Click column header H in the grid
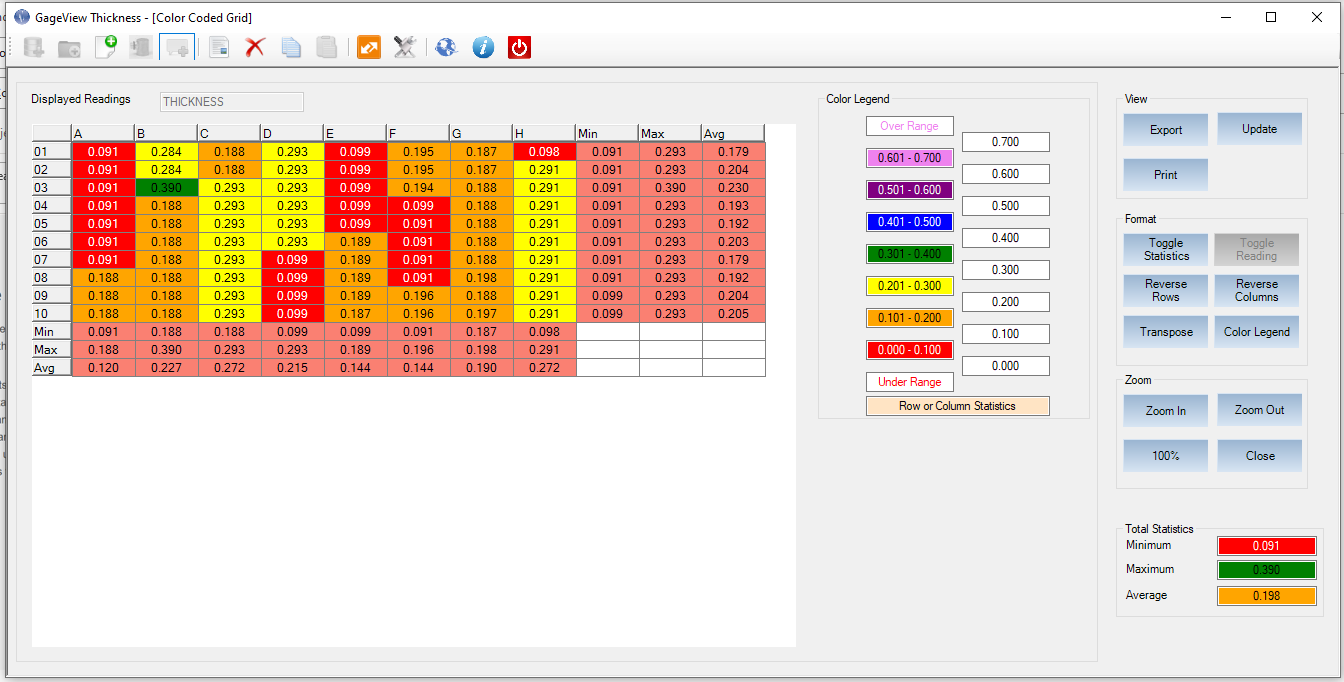The image size is (1344, 682). [543, 133]
